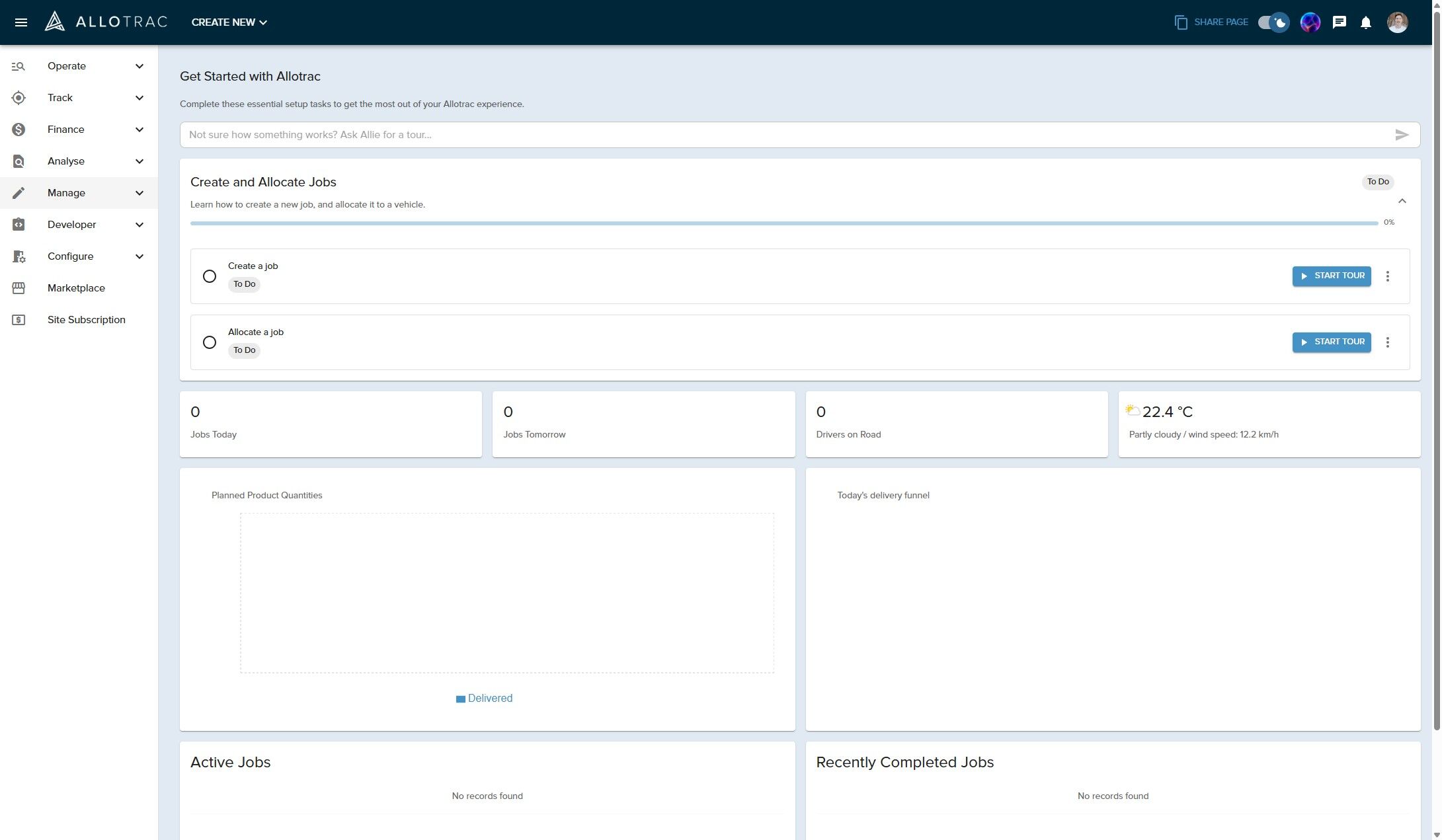The width and height of the screenshot is (1442, 840).
Task: Mark Create a job as complete
Action: 210,276
